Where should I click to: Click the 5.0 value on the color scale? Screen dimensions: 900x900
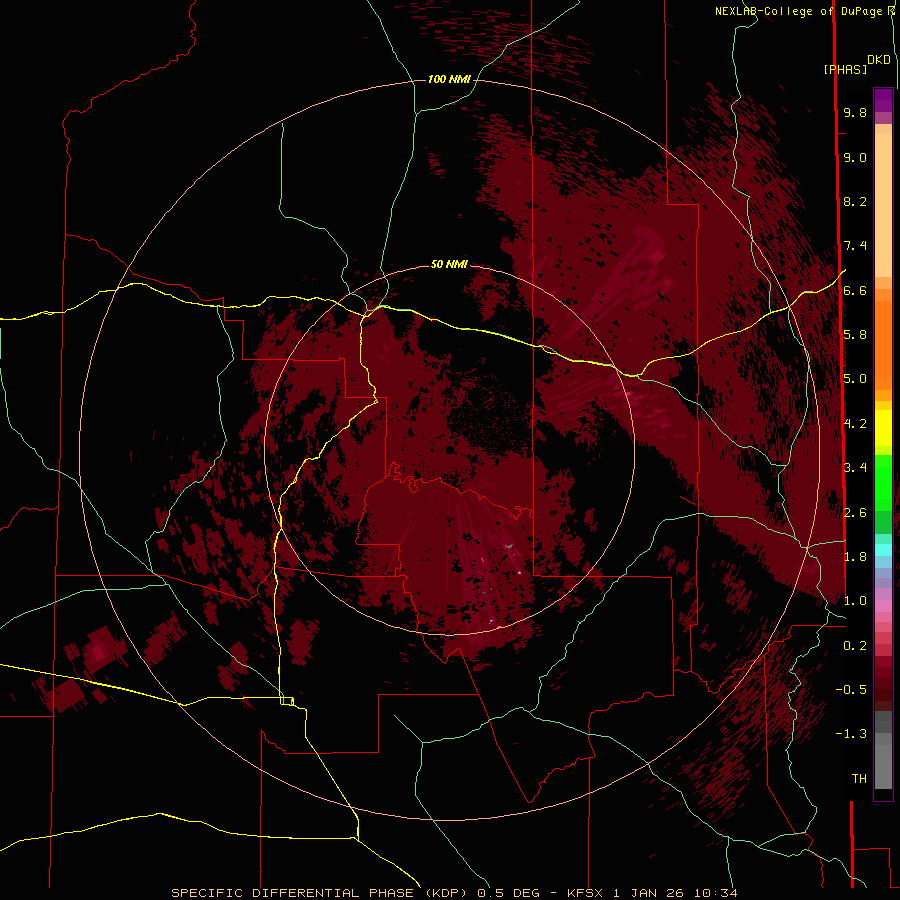(855, 379)
